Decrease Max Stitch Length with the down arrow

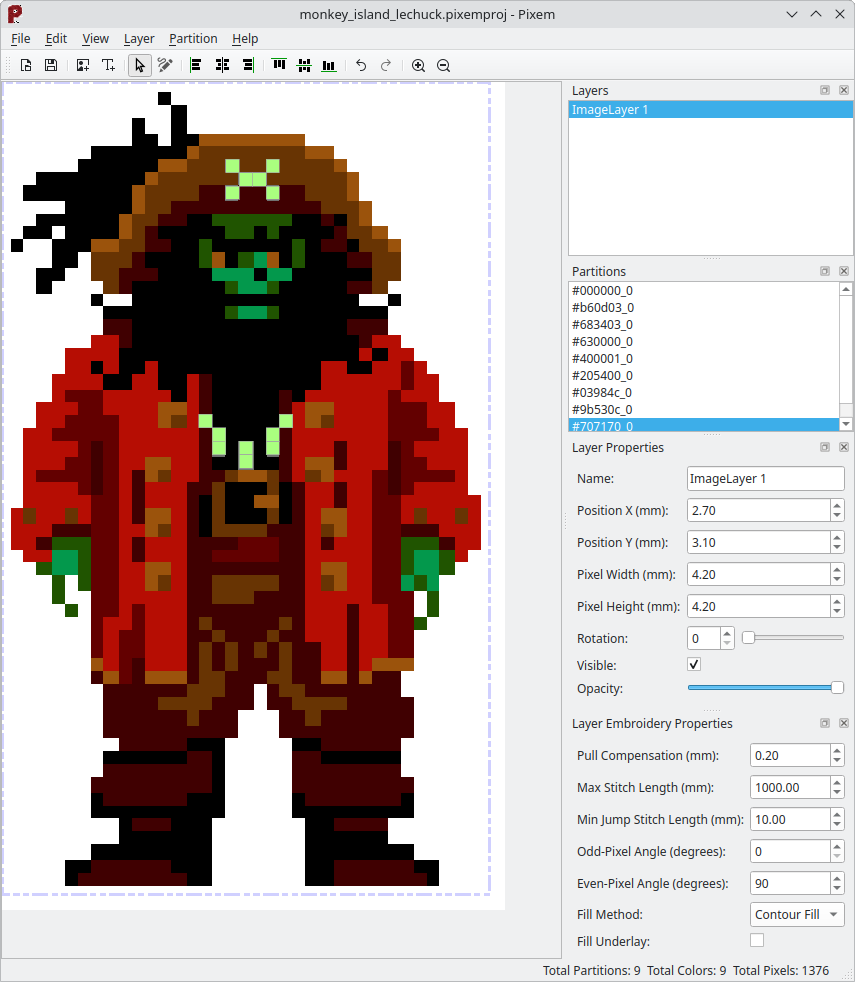837,793
